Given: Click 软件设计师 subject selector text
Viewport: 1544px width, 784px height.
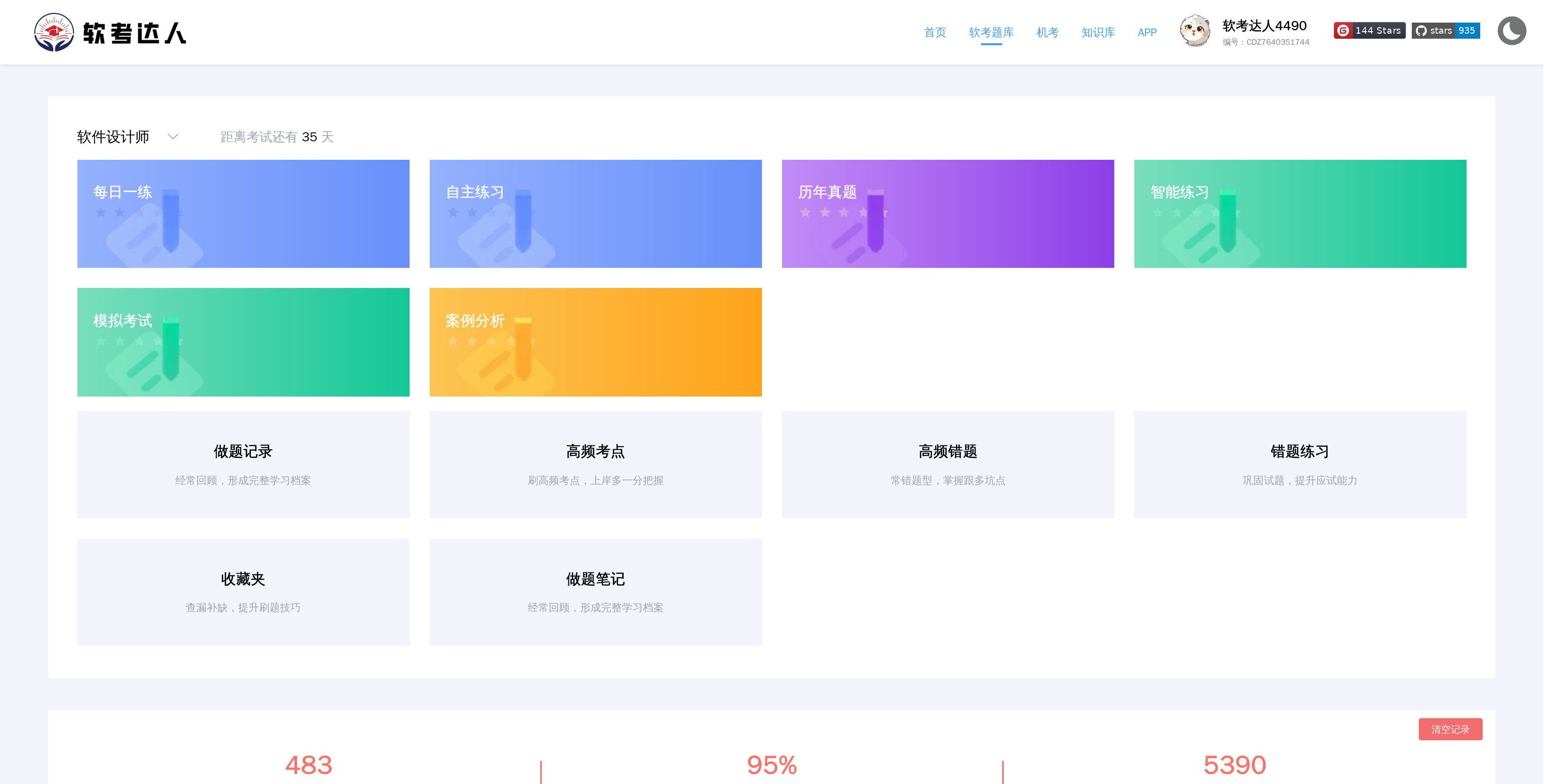Looking at the screenshot, I should click(113, 137).
